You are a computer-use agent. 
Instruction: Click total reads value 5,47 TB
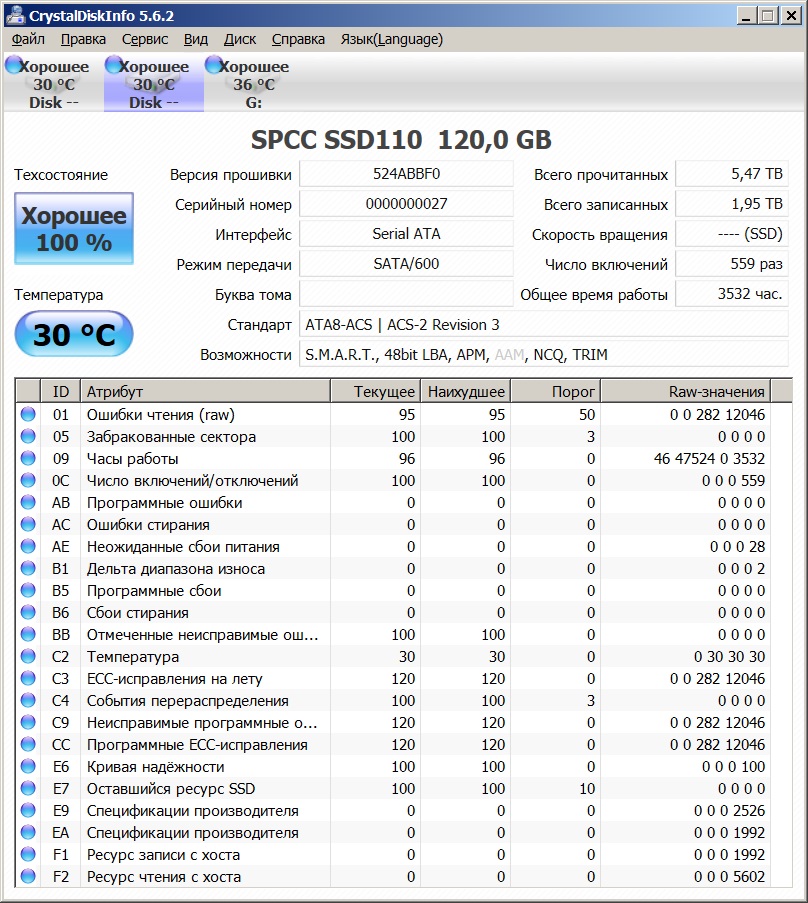(x=731, y=174)
